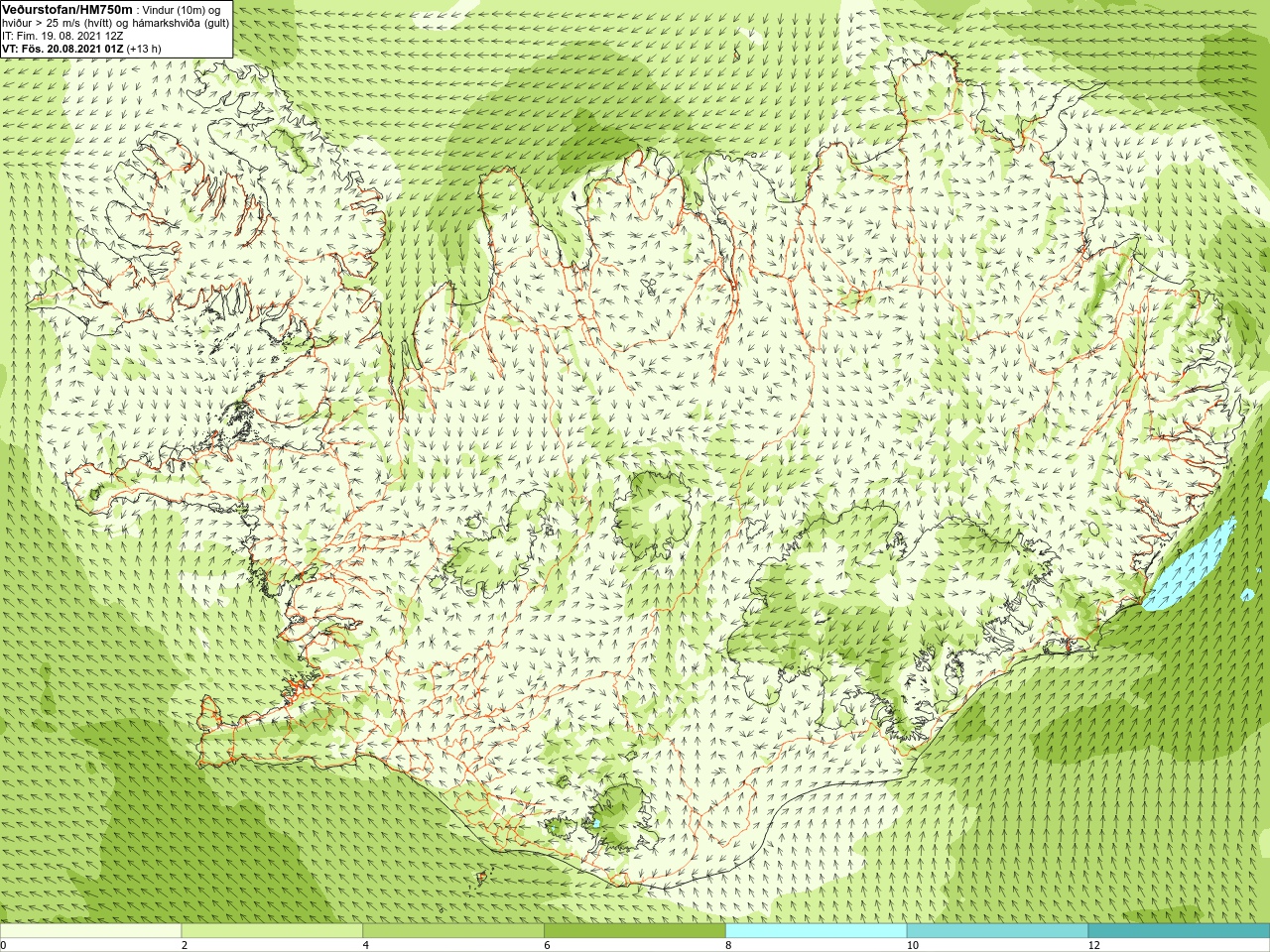The height and width of the screenshot is (952, 1270).
Task: Click the turquoise 10–12 m/s legend swatch
Action: click(997, 931)
